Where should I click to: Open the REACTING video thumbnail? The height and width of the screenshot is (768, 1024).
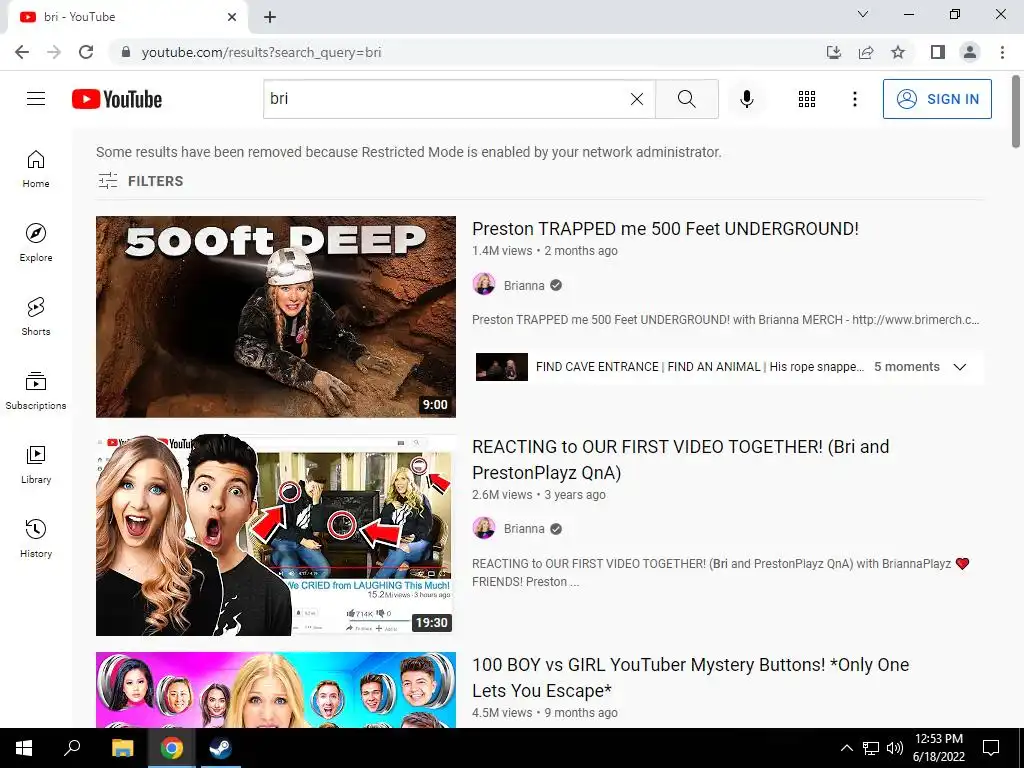click(276, 535)
